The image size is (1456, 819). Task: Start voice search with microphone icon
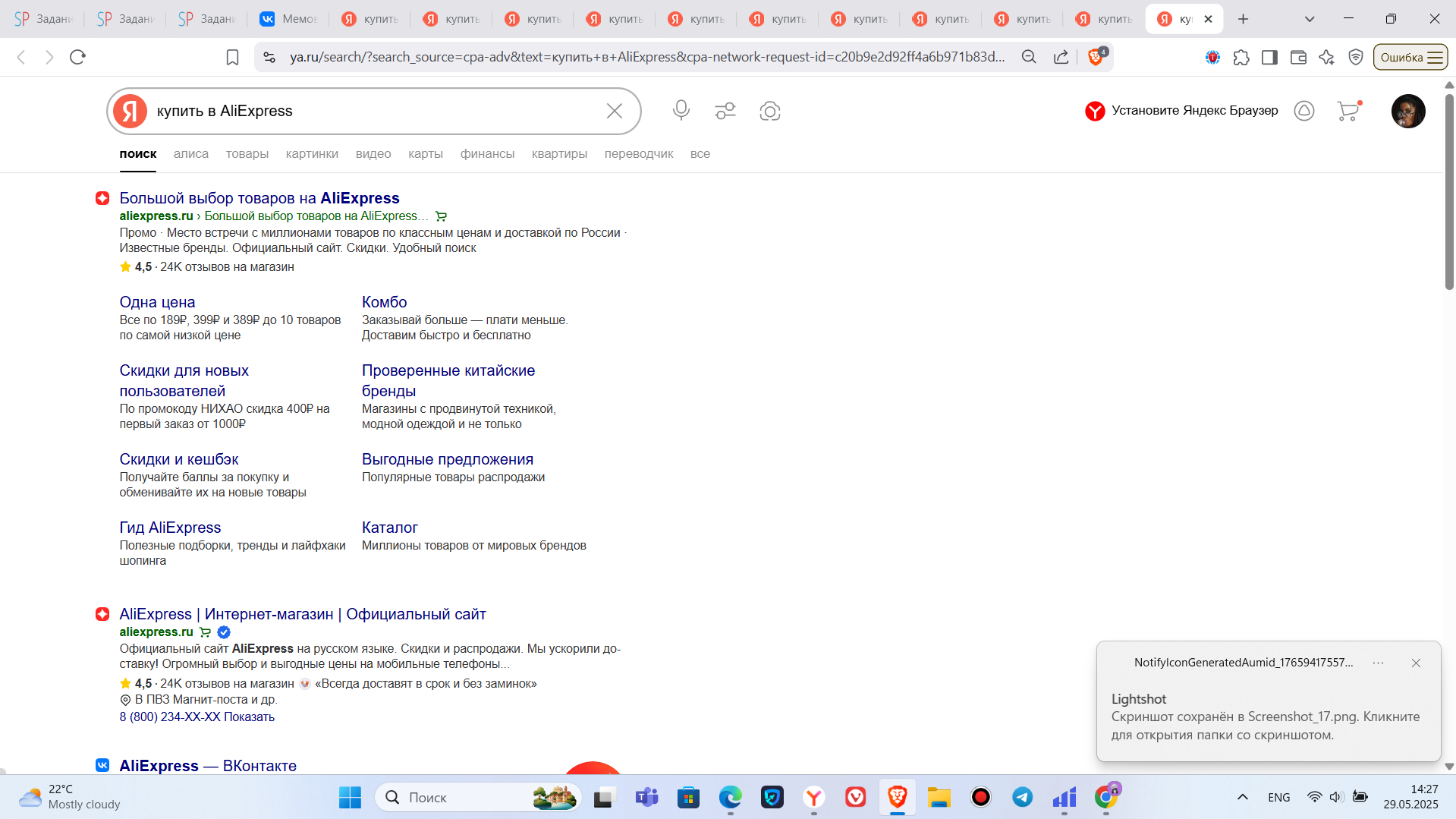pyautogui.click(x=681, y=111)
